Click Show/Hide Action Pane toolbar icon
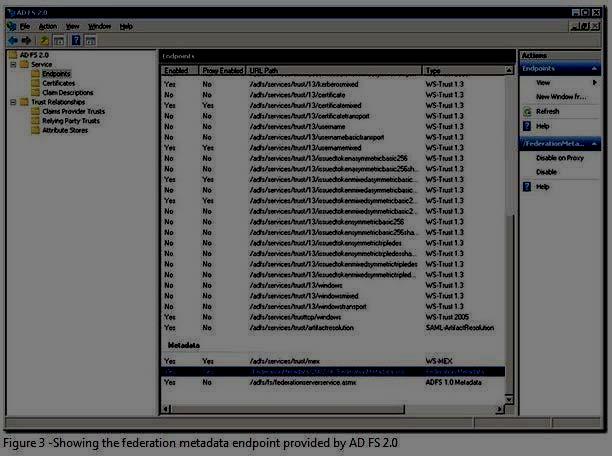The height and width of the screenshot is (456, 612). tap(91, 40)
